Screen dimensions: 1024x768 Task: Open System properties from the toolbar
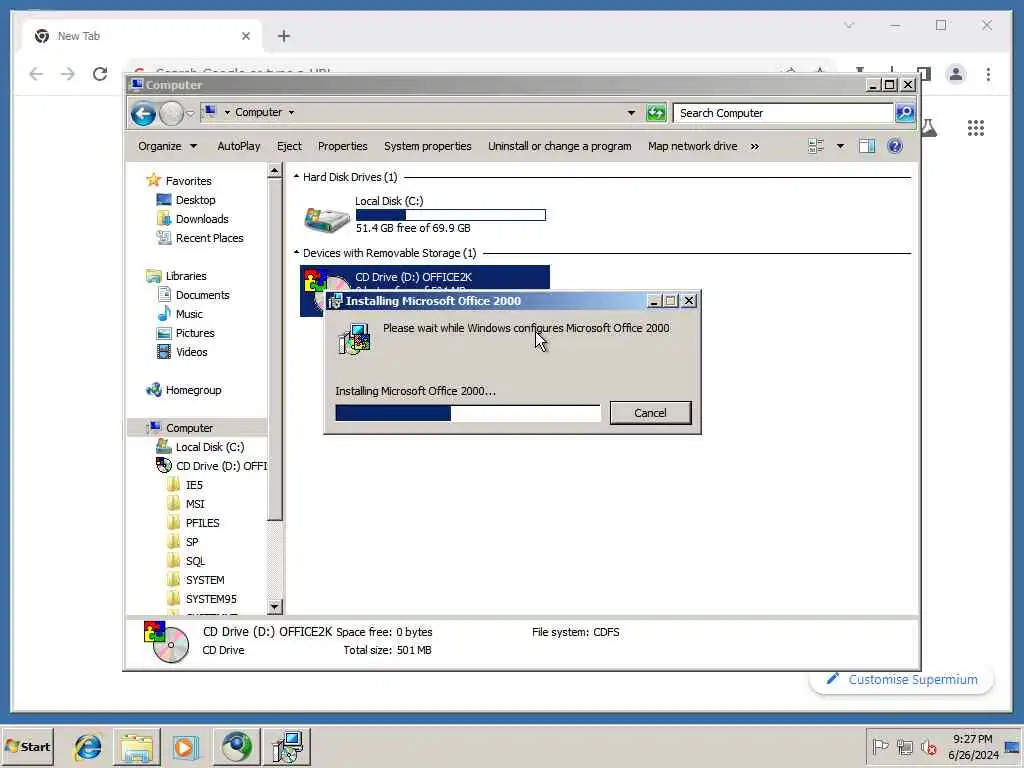click(428, 146)
